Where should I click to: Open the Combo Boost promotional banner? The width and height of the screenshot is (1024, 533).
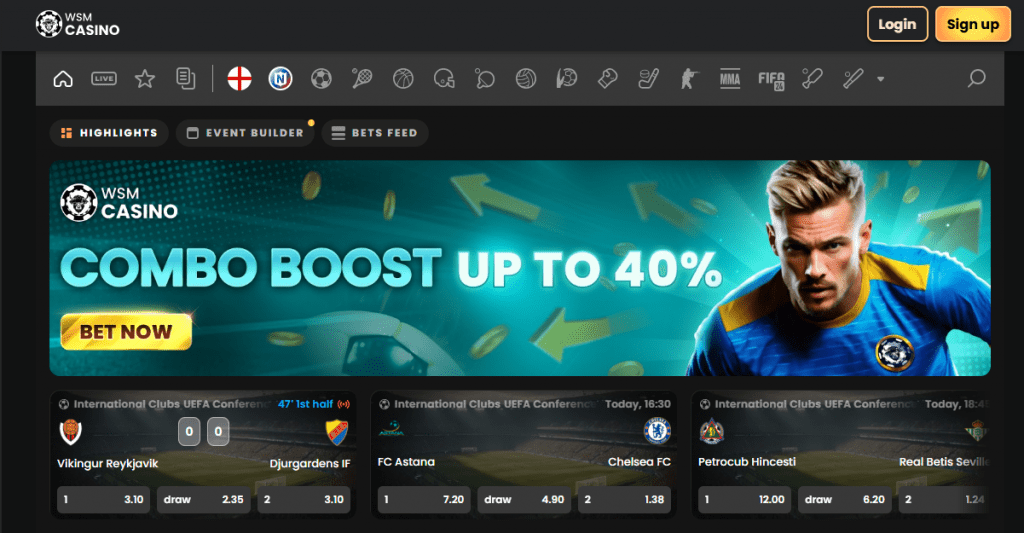[x=520, y=268]
